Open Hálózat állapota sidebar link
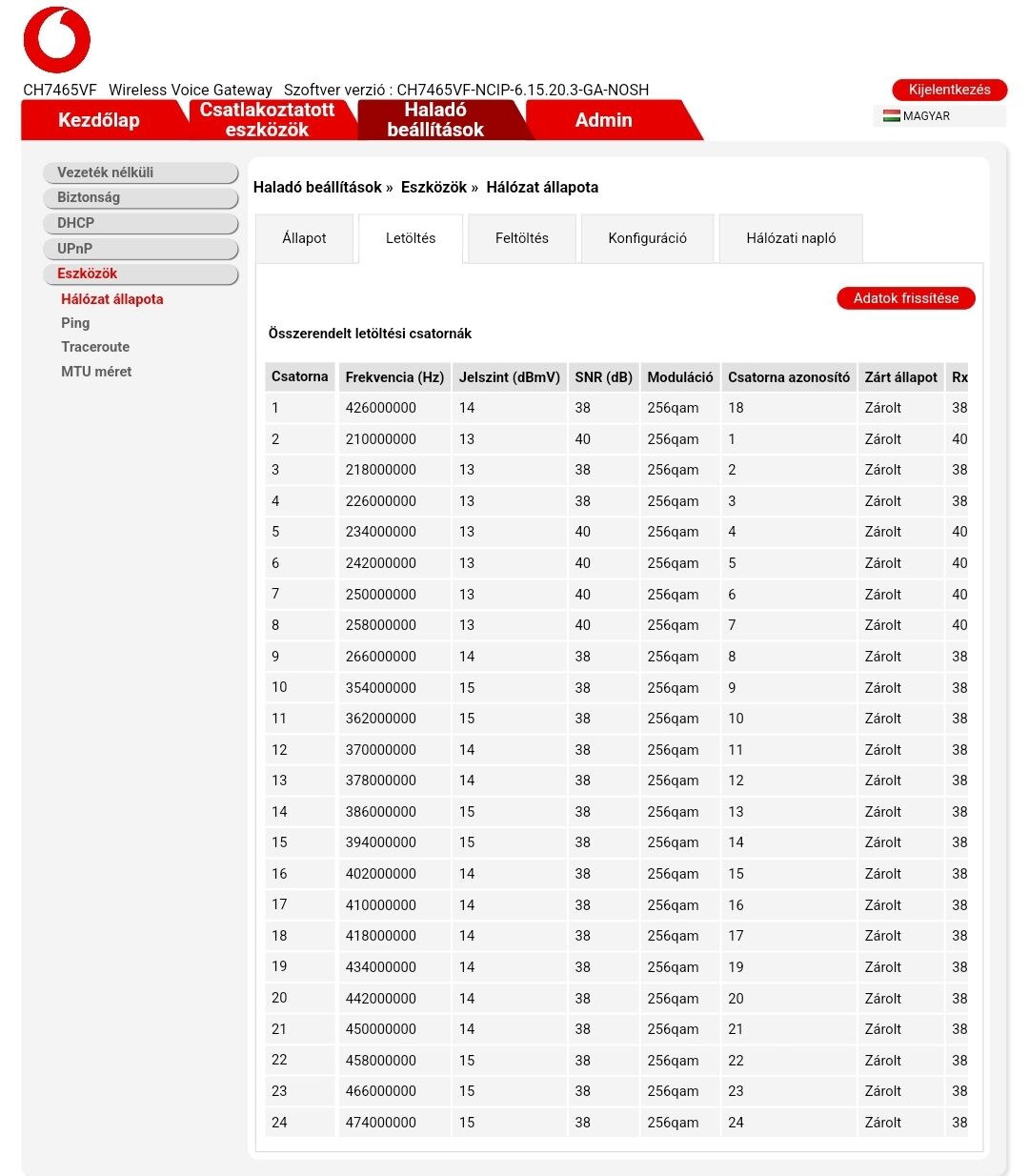Image resolution: width=1029 pixels, height=1176 pixels. click(112, 299)
